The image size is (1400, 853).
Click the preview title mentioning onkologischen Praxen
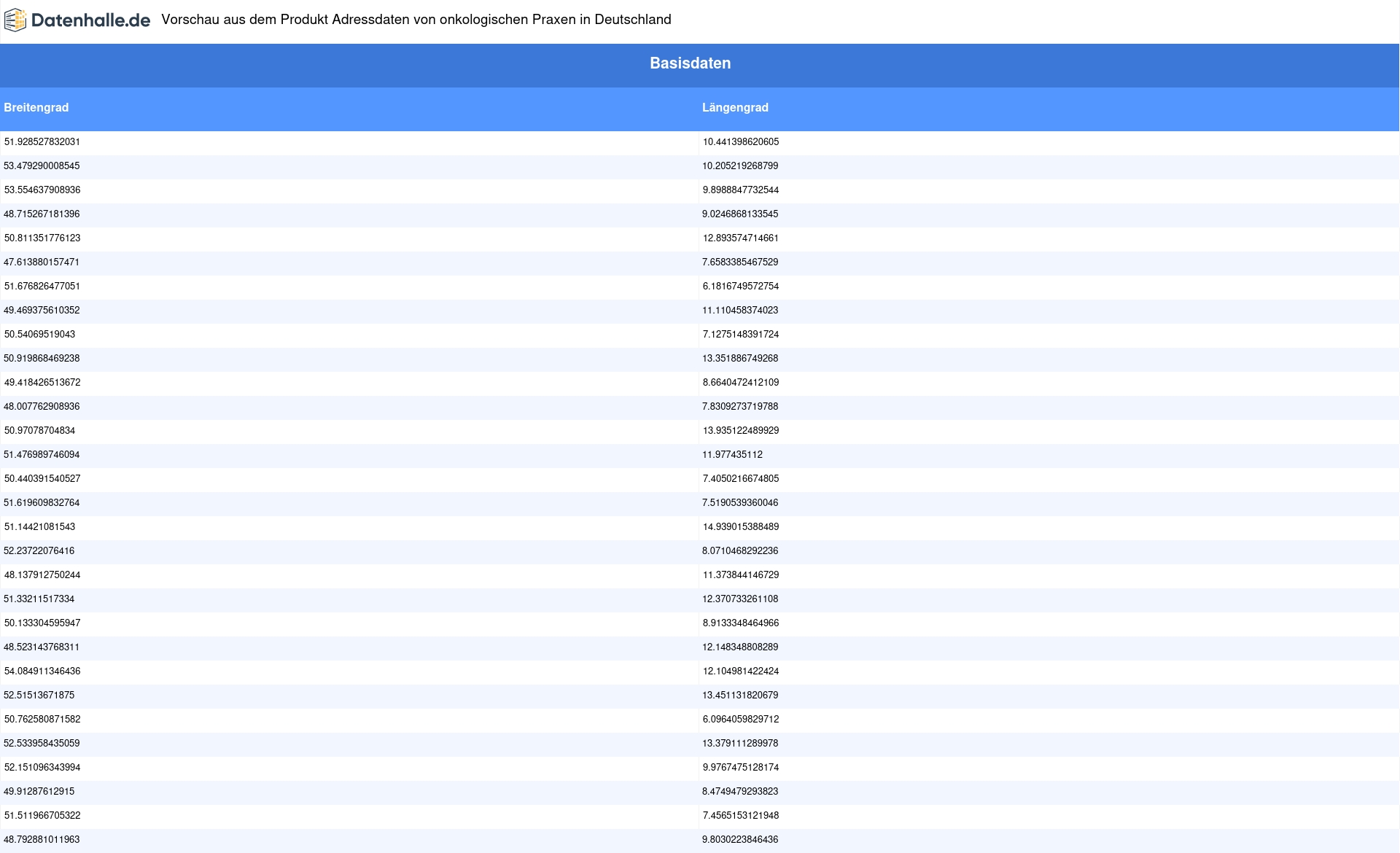click(x=416, y=20)
